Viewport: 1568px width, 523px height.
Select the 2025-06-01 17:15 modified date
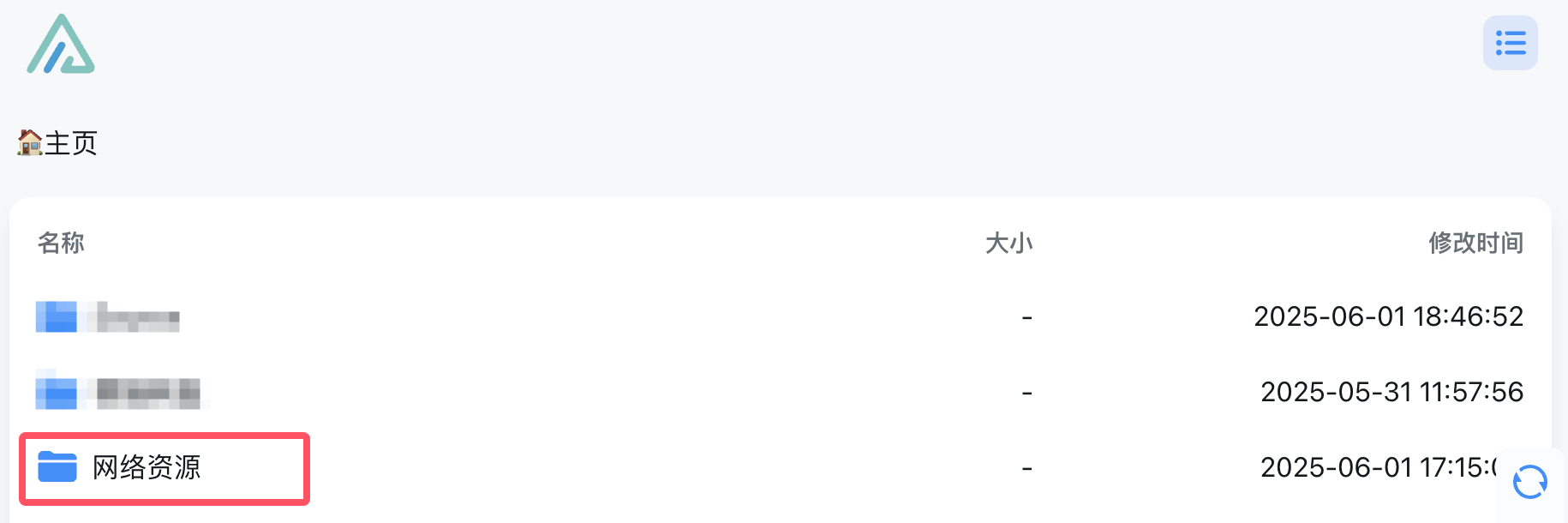(x=1379, y=467)
